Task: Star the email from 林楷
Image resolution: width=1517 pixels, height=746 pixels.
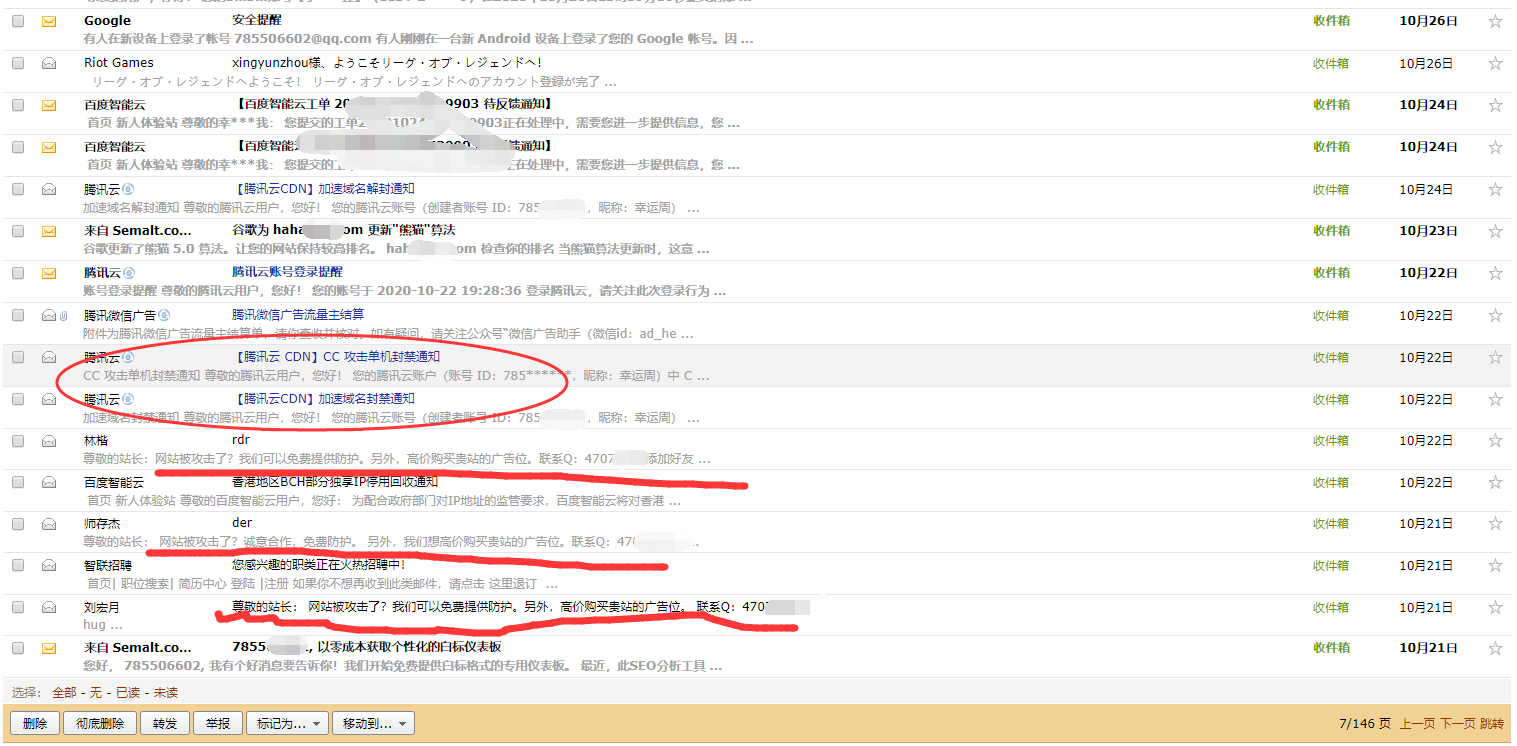Action: point(1495,440)
